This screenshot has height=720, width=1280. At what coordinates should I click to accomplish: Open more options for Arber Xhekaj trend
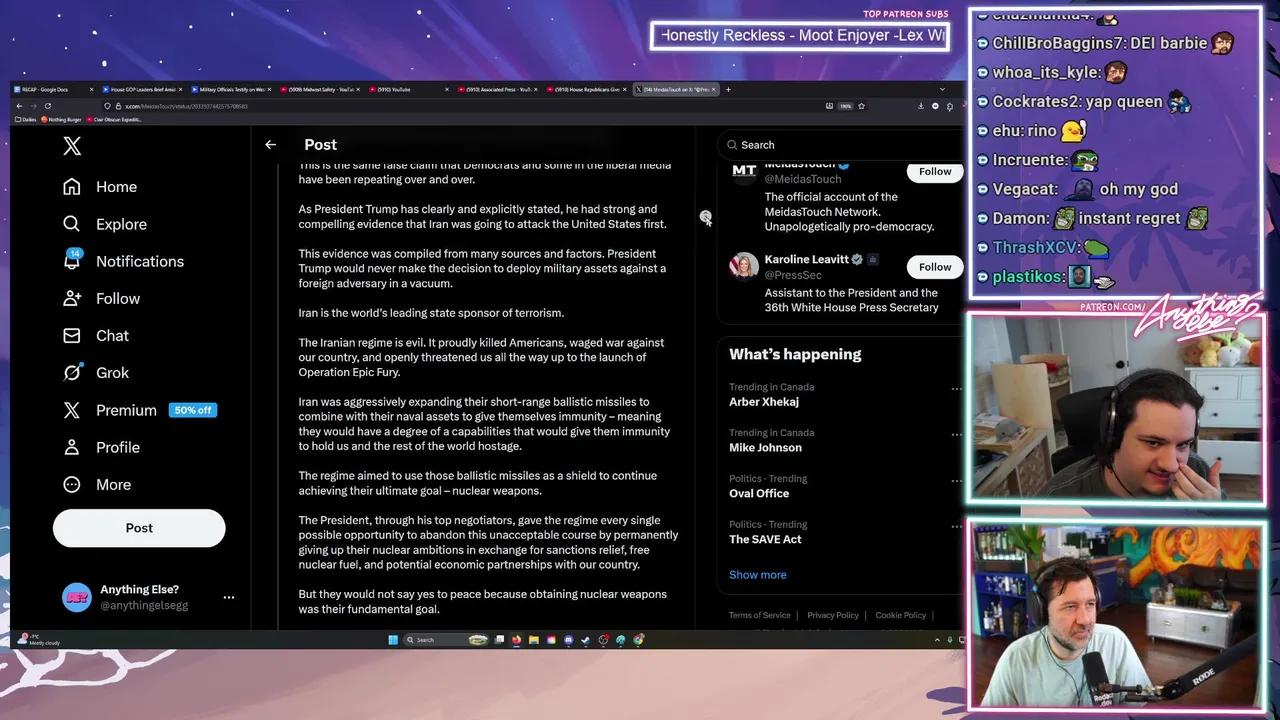956,388
